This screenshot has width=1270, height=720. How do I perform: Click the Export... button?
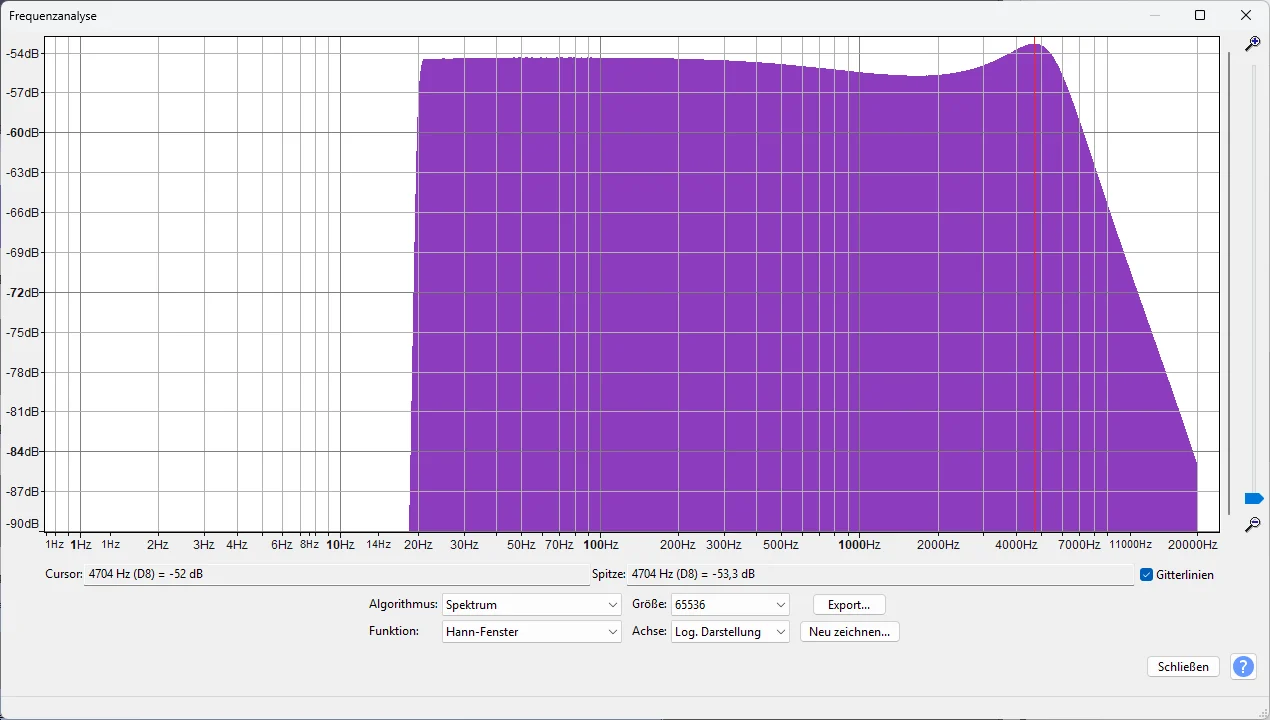click(849, 605)
